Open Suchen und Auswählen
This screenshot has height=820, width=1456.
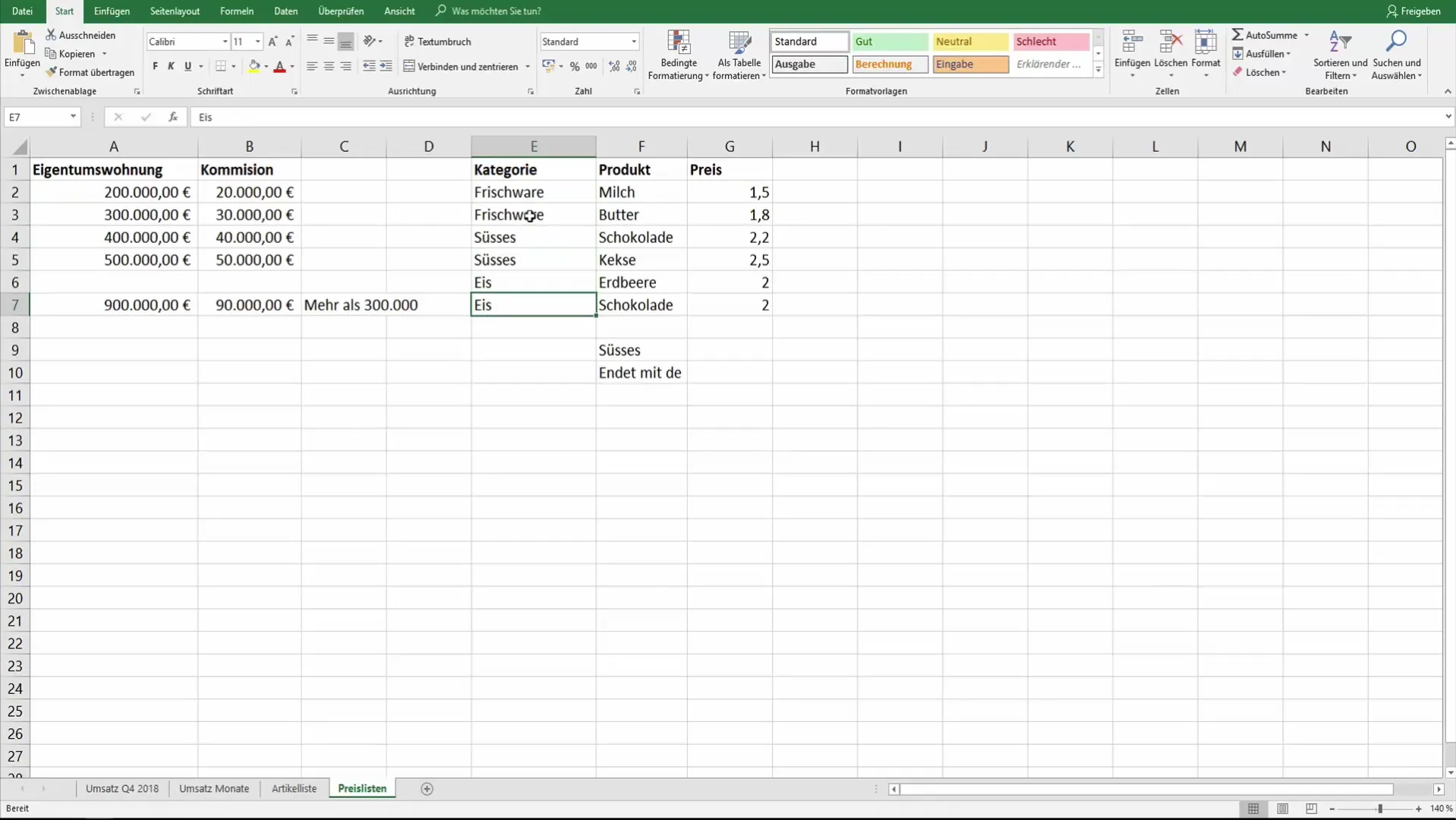pos(1397,55)
